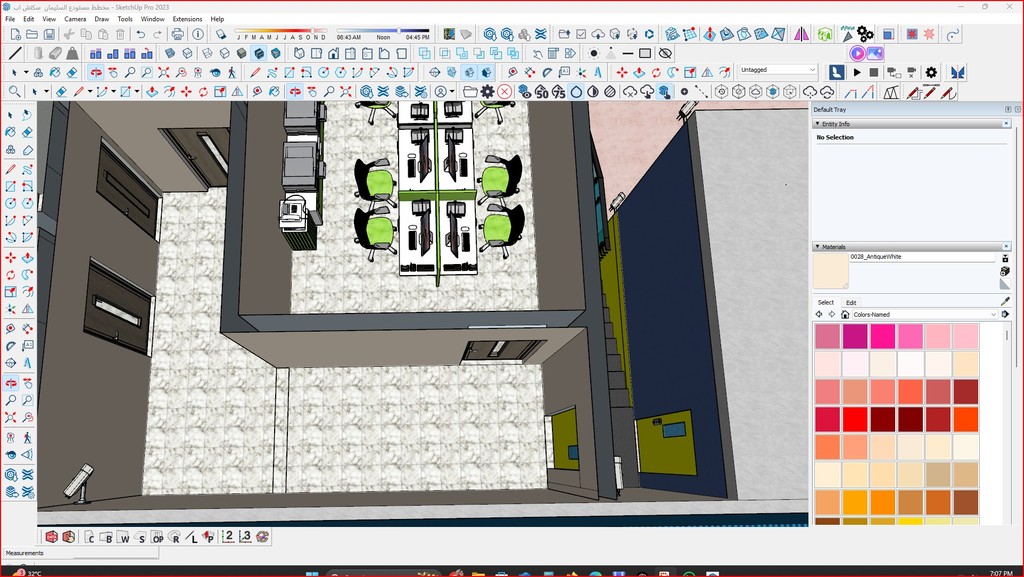Click the material name field 0028_AntiqueWhite
Screen dimensions: 1024x577
pos(922,257)
